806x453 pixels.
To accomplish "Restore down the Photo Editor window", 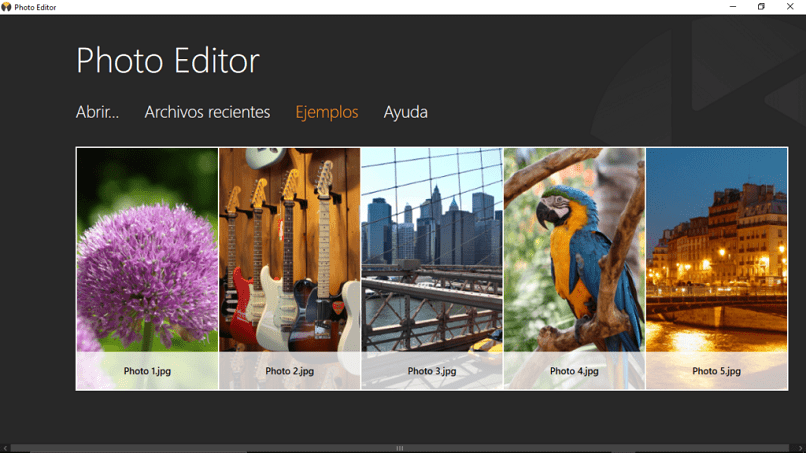I will tap(761, 7).
